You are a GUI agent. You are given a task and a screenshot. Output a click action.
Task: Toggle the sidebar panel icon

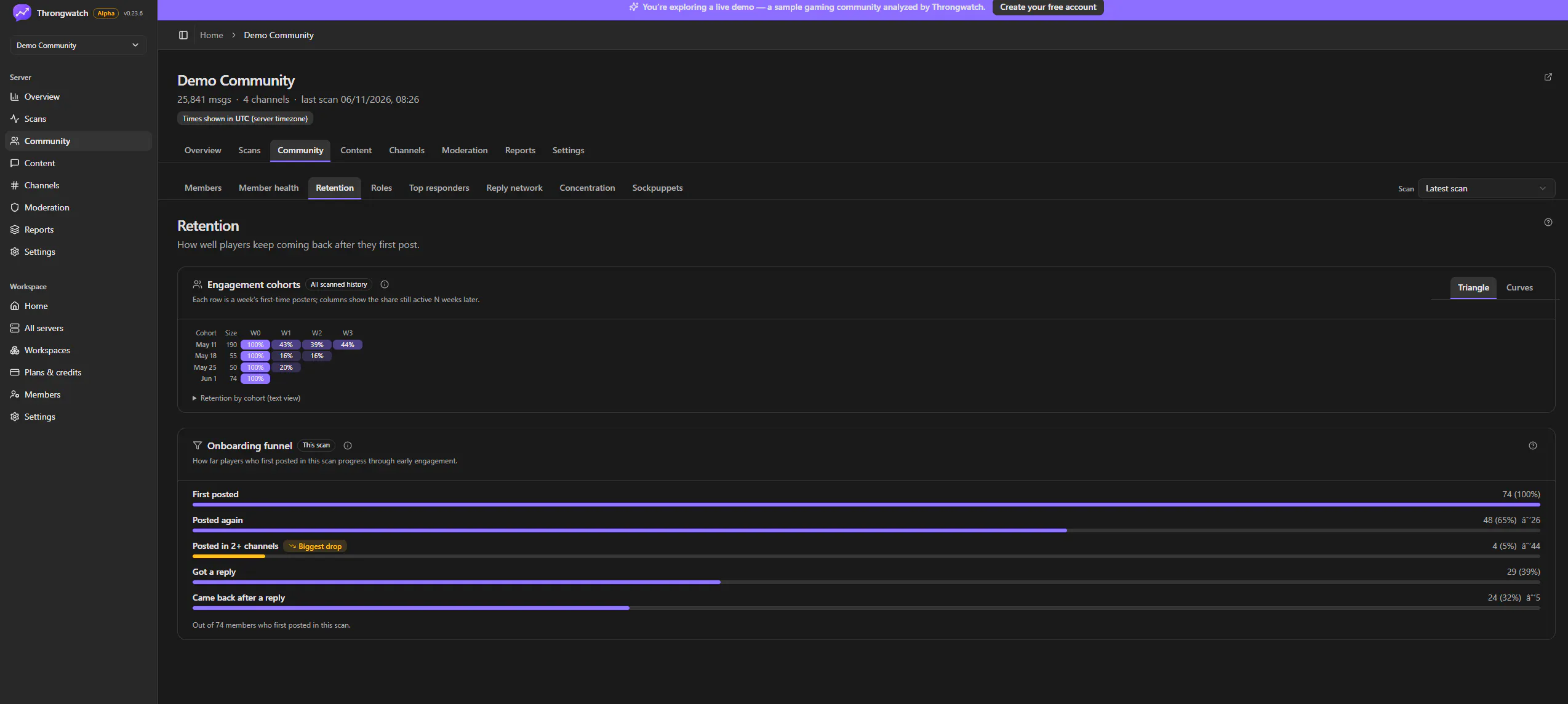point(183,35)
